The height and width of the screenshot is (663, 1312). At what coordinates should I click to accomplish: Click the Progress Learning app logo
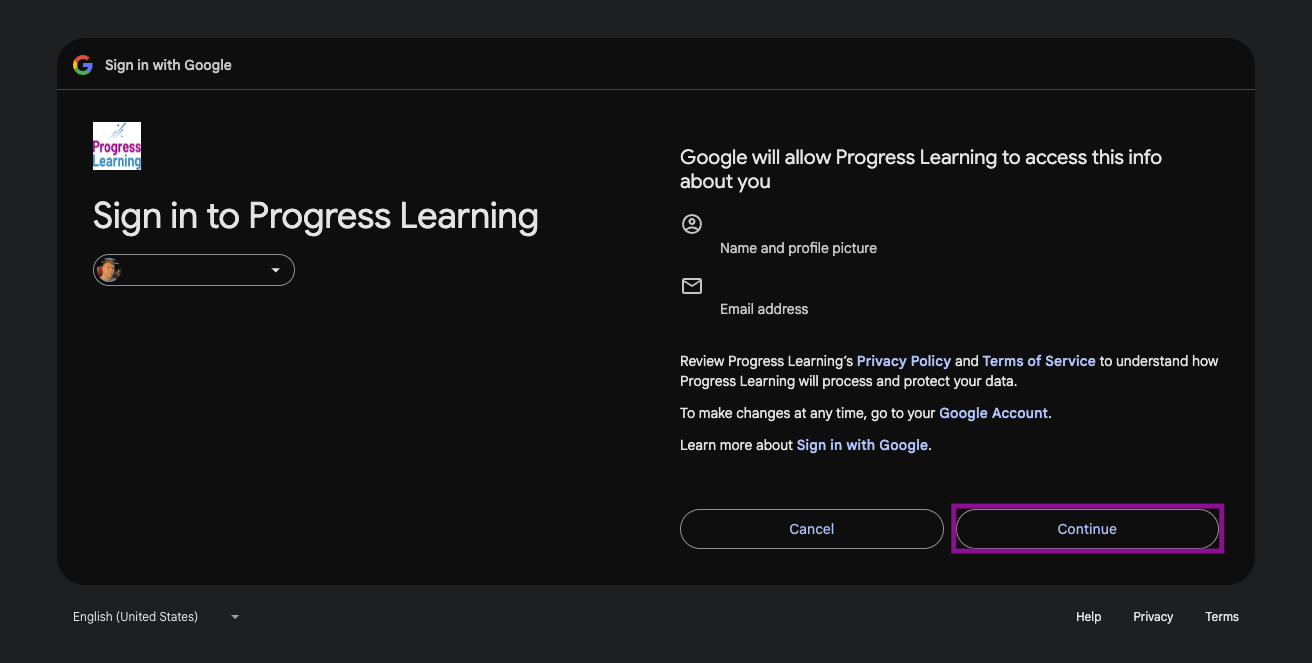[117, 146]
